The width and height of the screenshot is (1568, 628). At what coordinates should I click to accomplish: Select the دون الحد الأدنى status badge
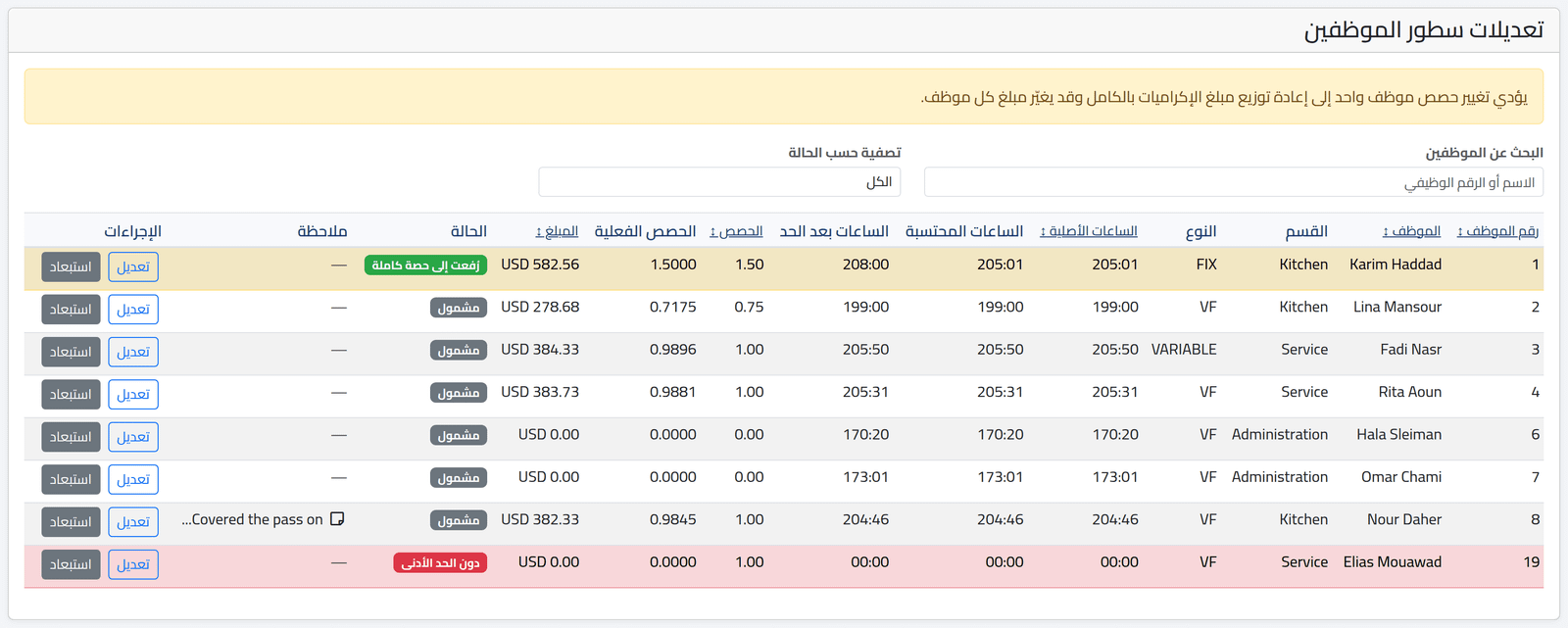pyautogui.click(x=440, y=563)
